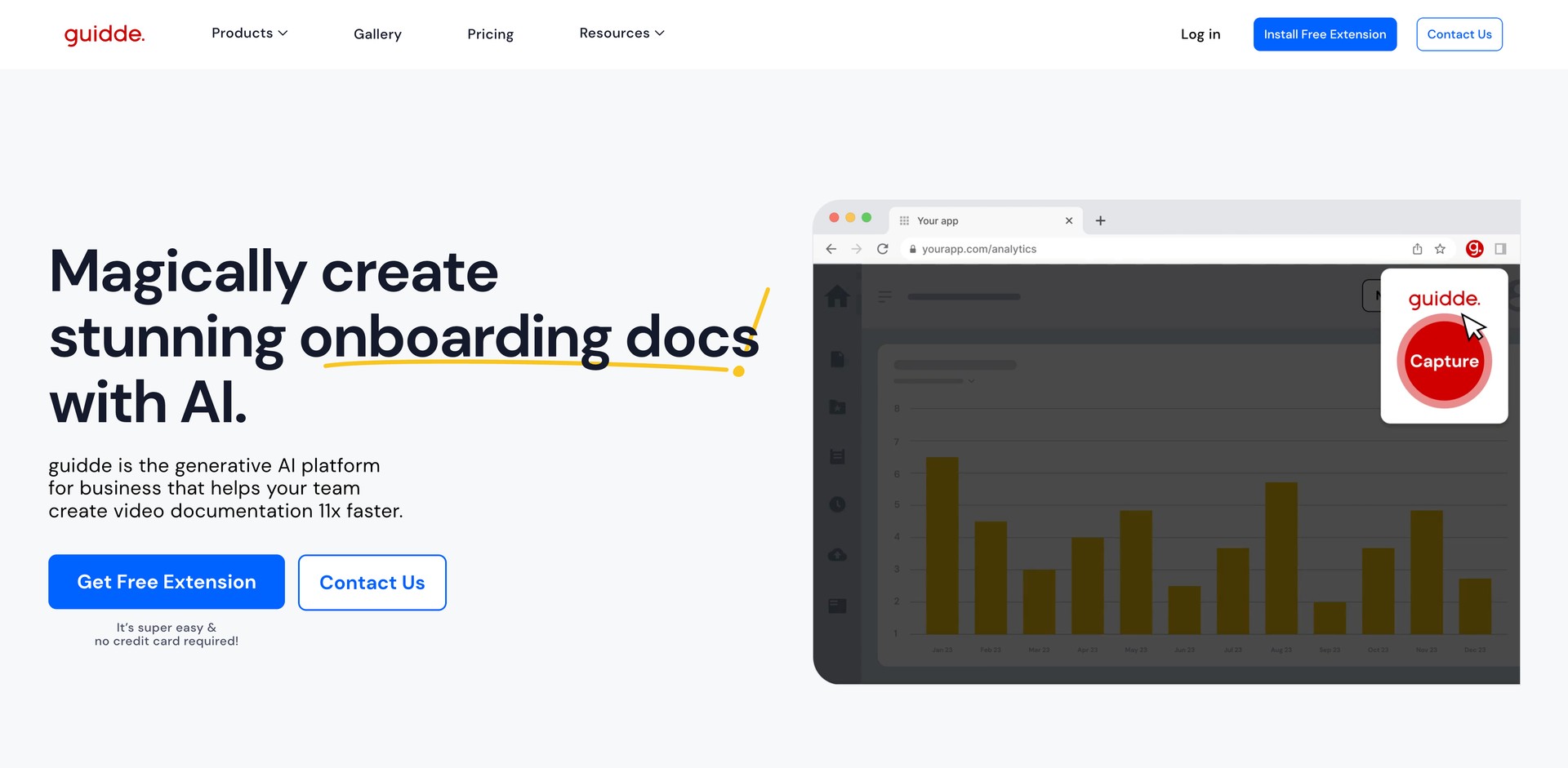Click the green macOS maximize dot in mock window
Screen dimensions: 1568x768
[866, 217]
